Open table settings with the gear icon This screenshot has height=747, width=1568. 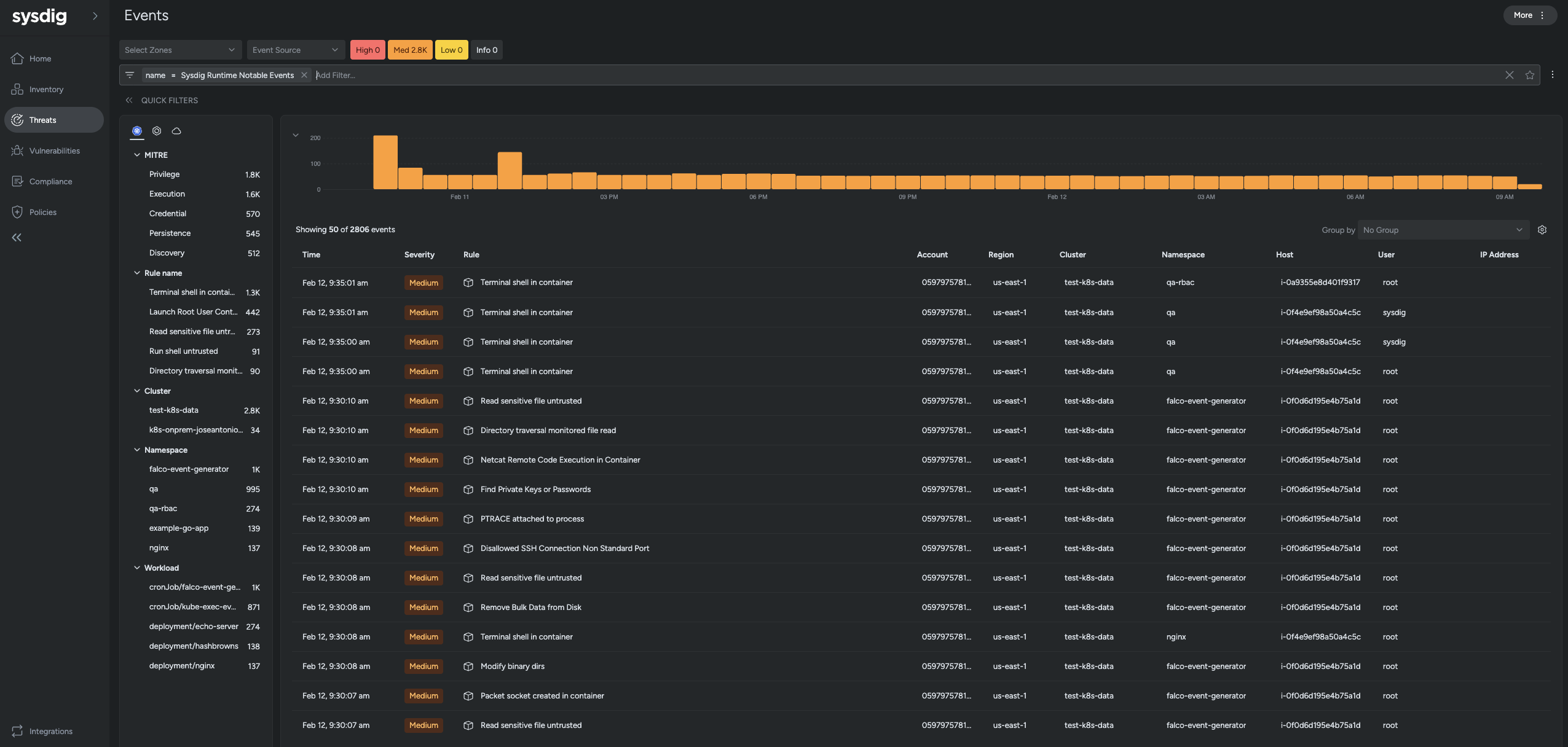[x=1542, y=230]
